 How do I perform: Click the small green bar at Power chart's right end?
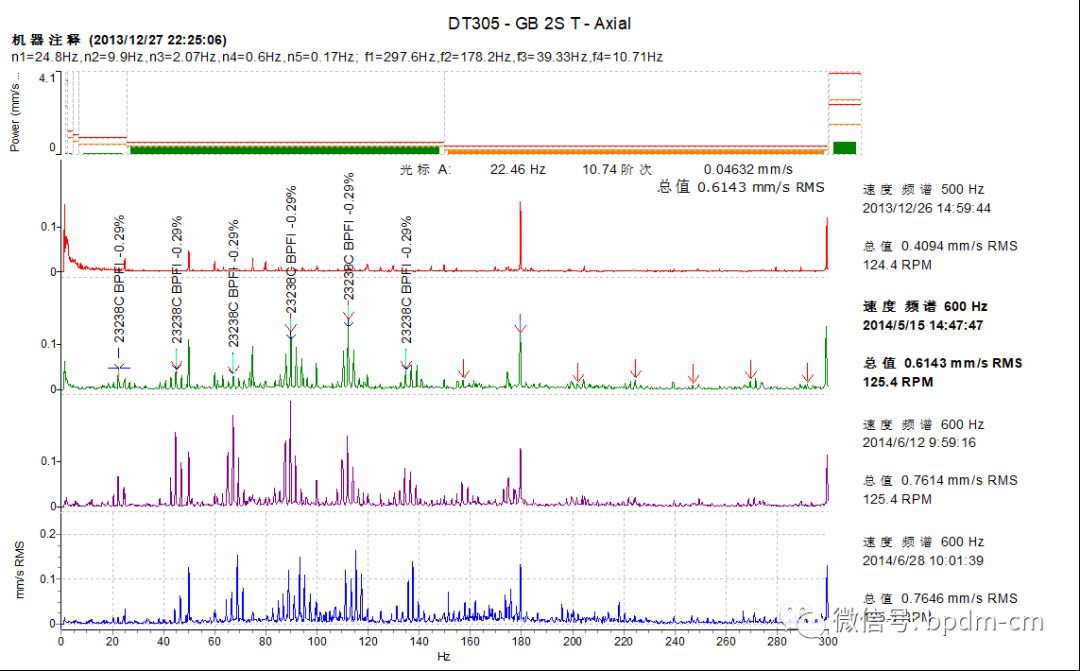(845, 148)
